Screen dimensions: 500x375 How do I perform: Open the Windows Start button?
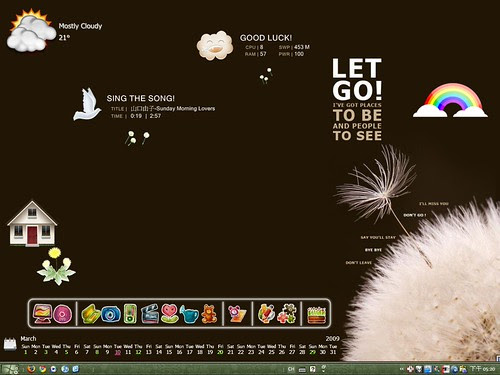point(10,369)
